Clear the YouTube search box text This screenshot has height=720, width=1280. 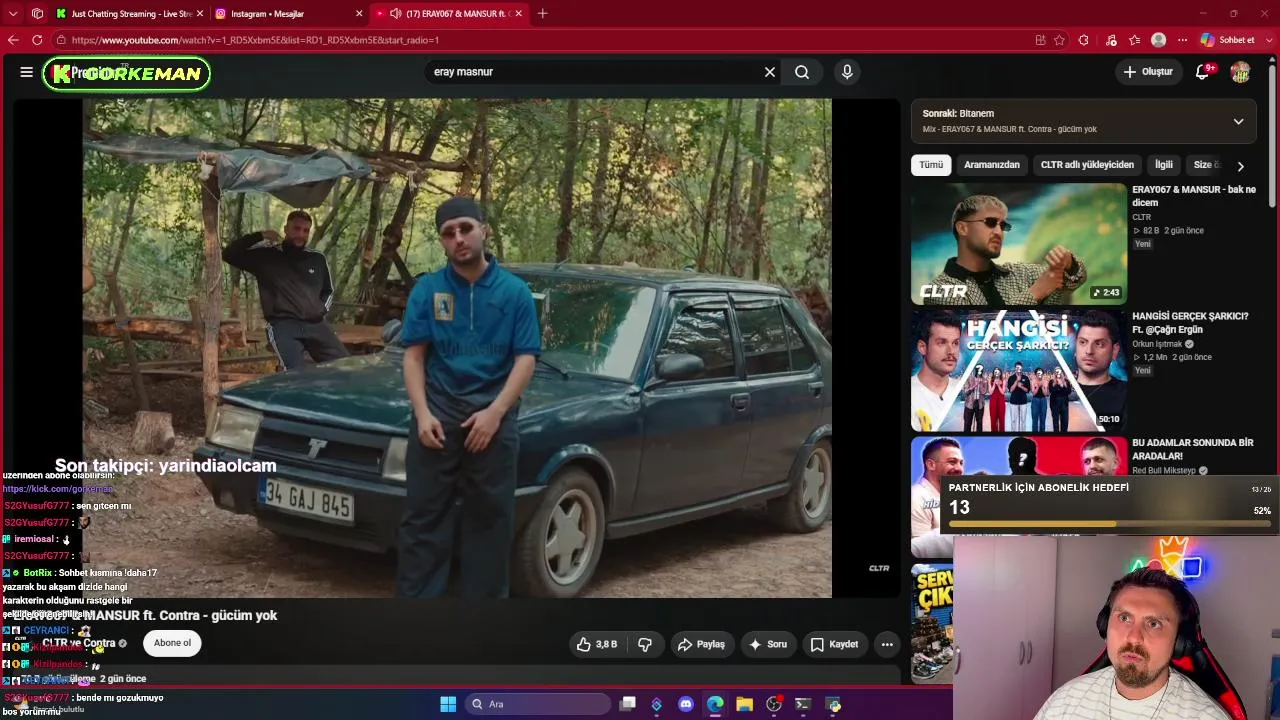(x=770, y=72)
